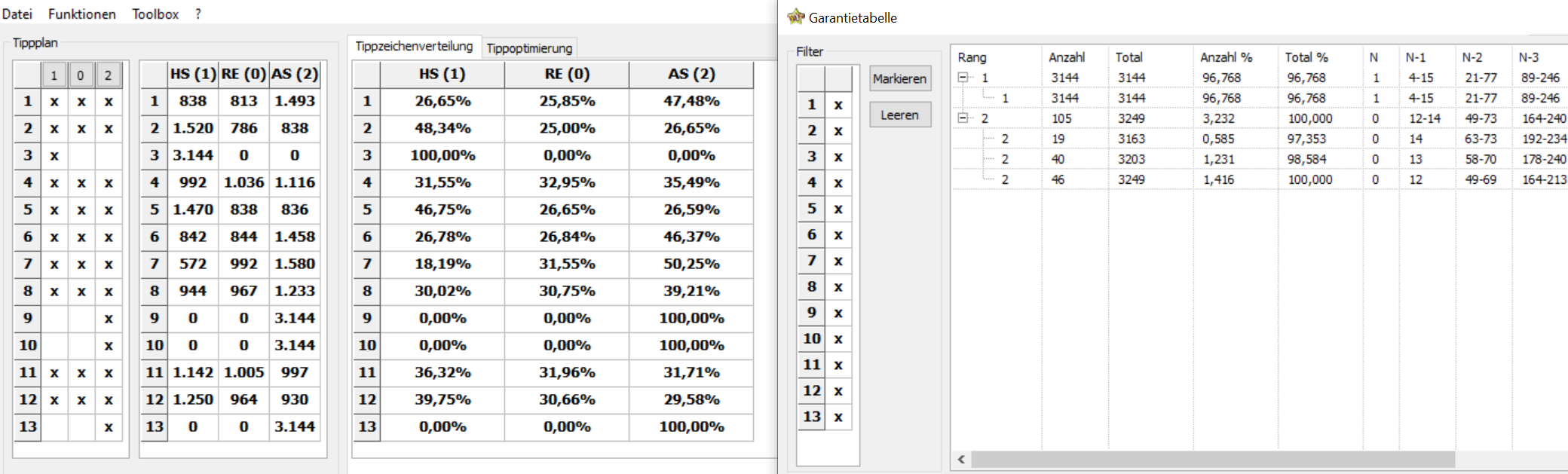The width and height of the screenshot is (1568, 474).
Task: Toggle the filter x mark for row 5
Action: pos(838,209)
